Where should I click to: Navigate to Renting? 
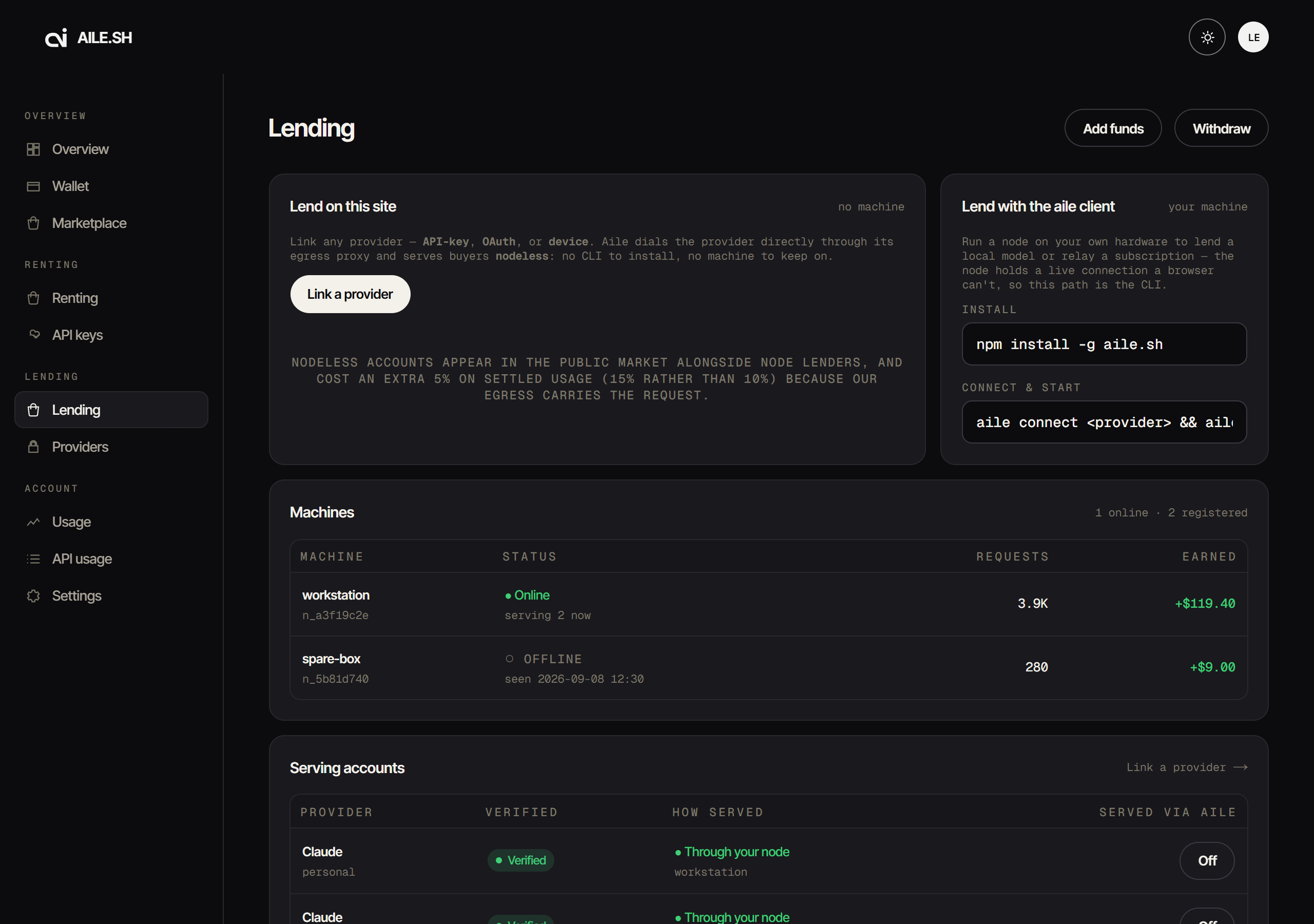pos(111,298)
